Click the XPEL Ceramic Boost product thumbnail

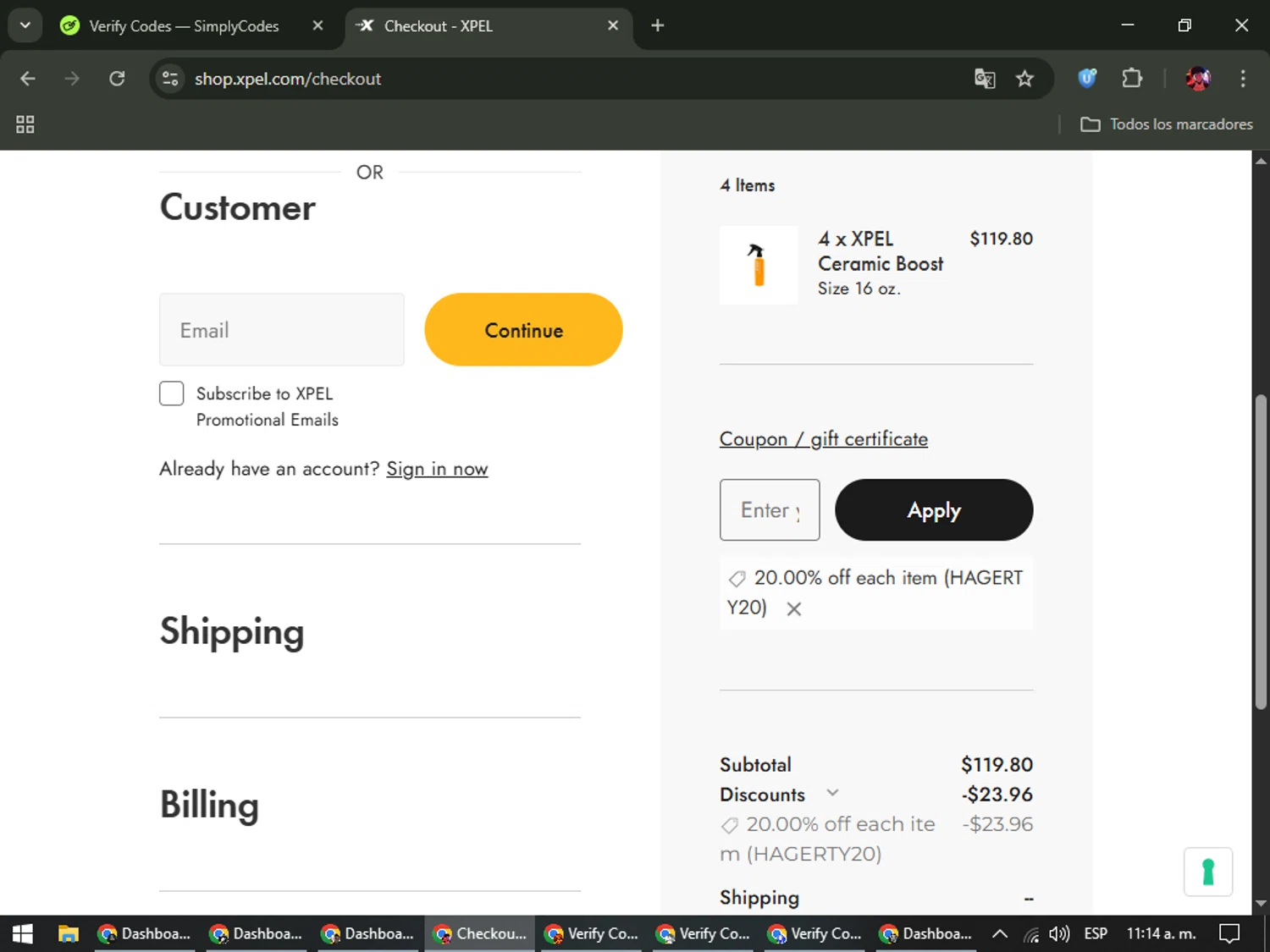(x=759, y=265)
